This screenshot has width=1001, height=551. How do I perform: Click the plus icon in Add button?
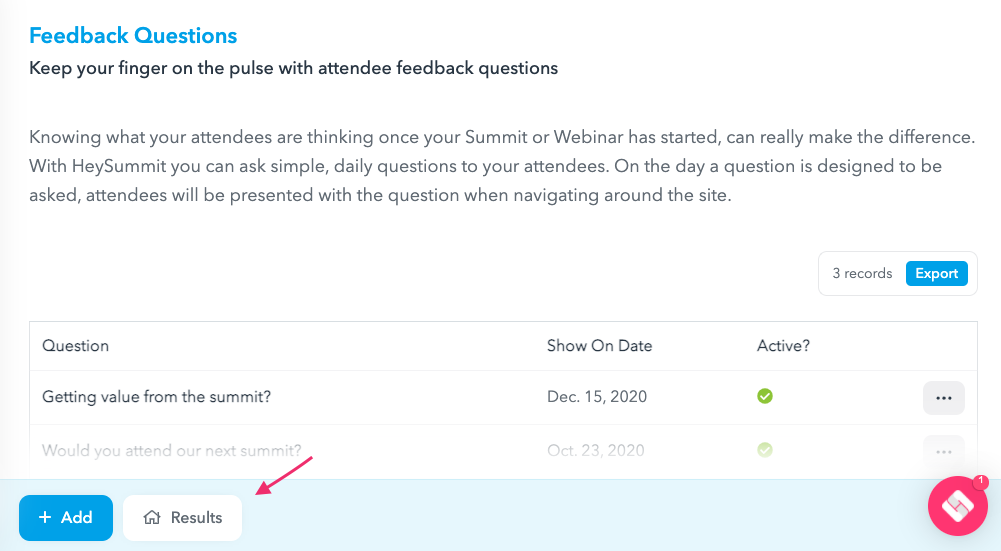(x=45, y=517)
